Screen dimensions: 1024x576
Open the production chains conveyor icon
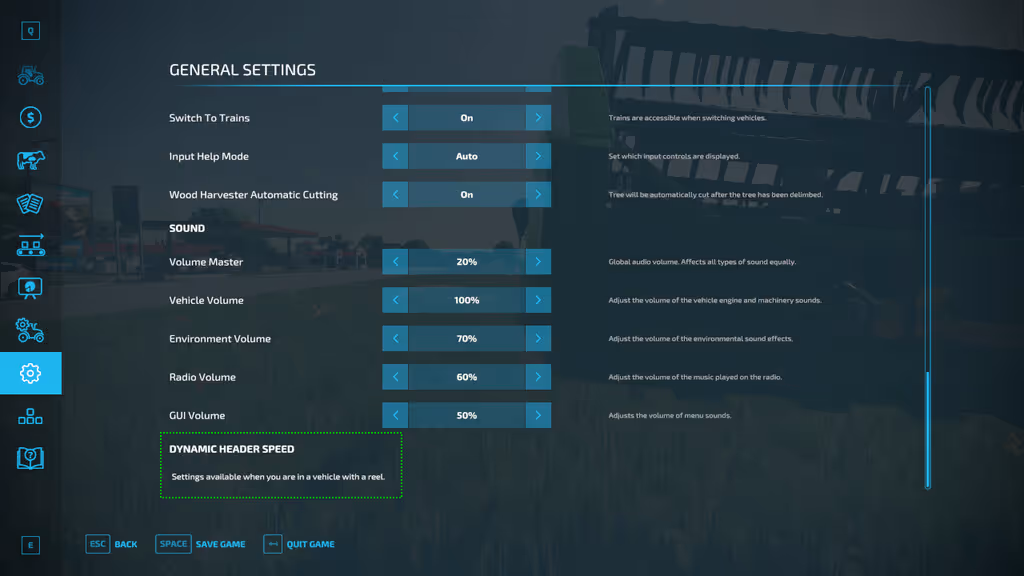30,245
